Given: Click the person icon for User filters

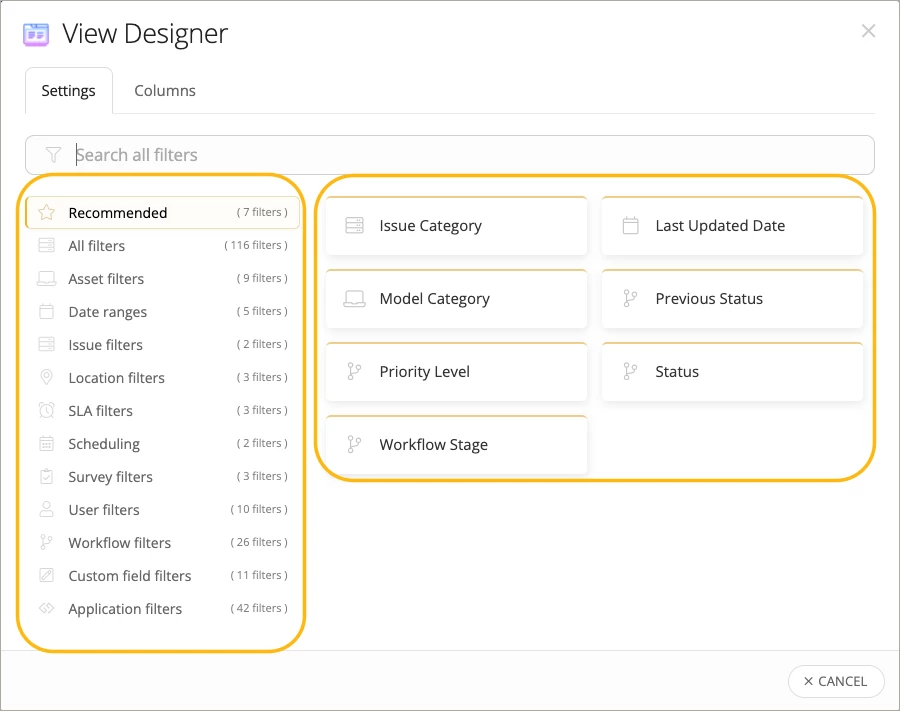Looking at the screenshot, I should [46, 510].
